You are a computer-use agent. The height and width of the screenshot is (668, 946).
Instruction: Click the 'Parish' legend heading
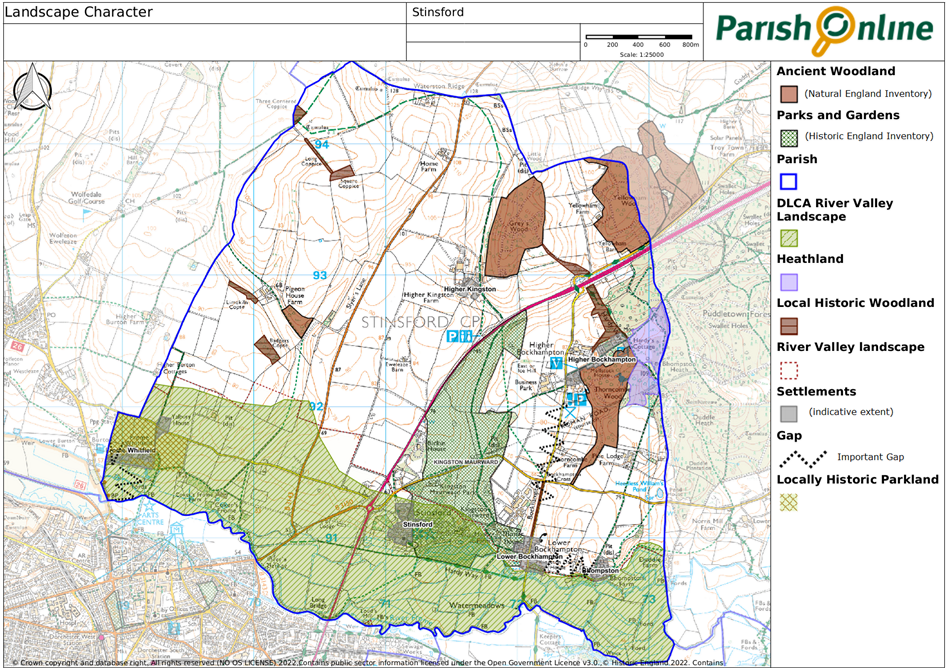pos(797,159)
